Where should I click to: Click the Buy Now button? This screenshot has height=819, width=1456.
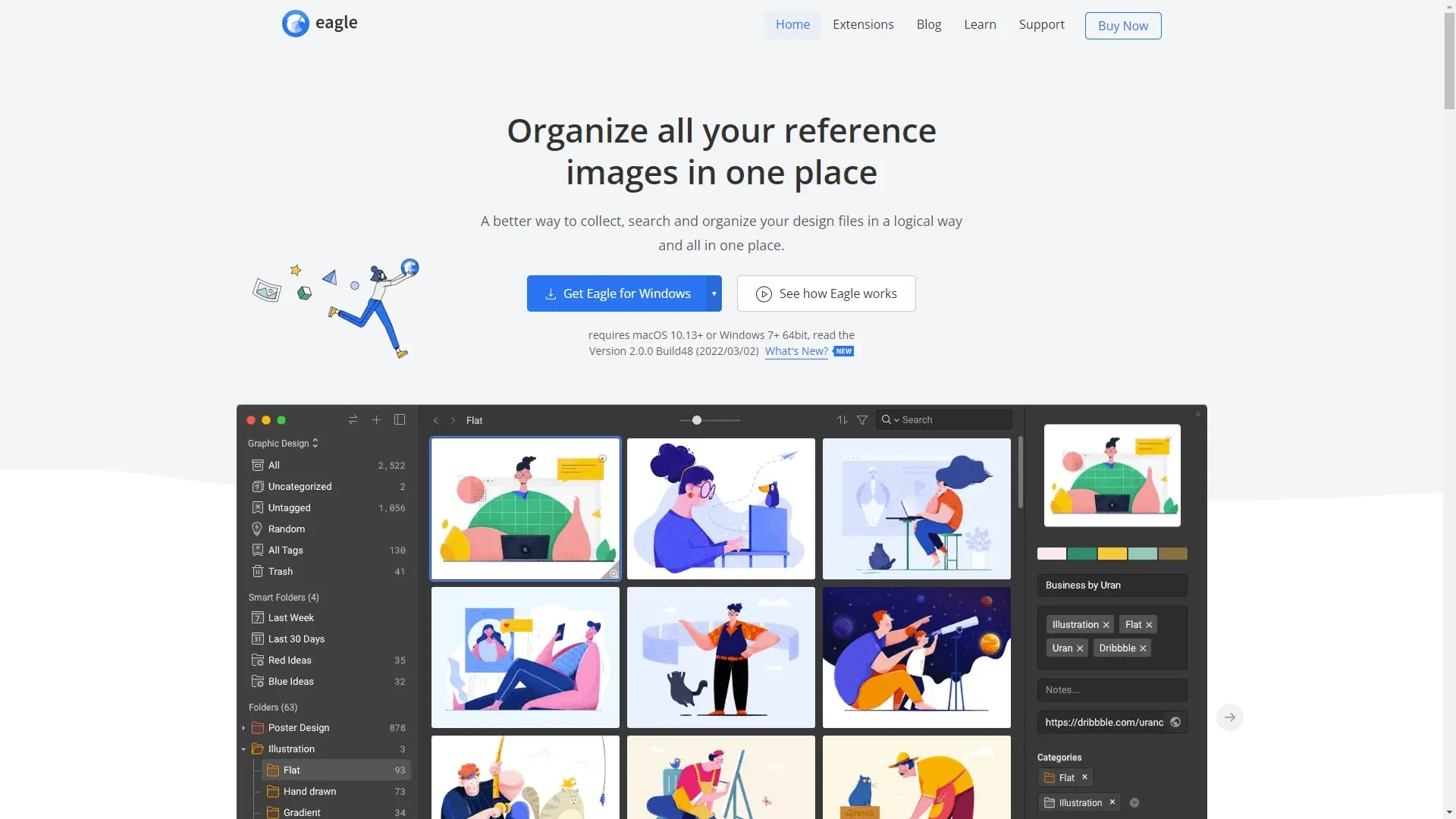pos(1123,26)
